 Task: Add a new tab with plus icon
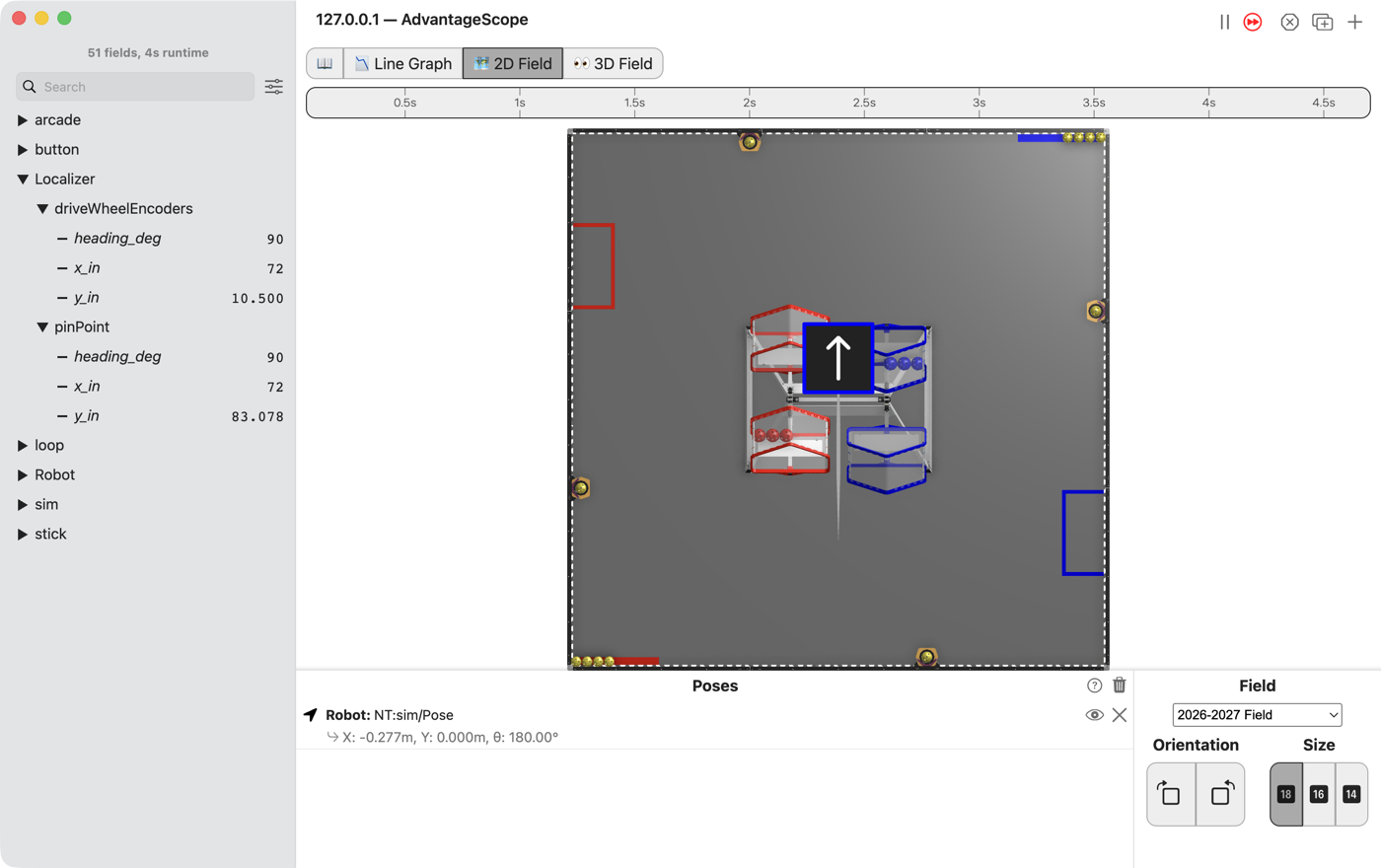1355,22
